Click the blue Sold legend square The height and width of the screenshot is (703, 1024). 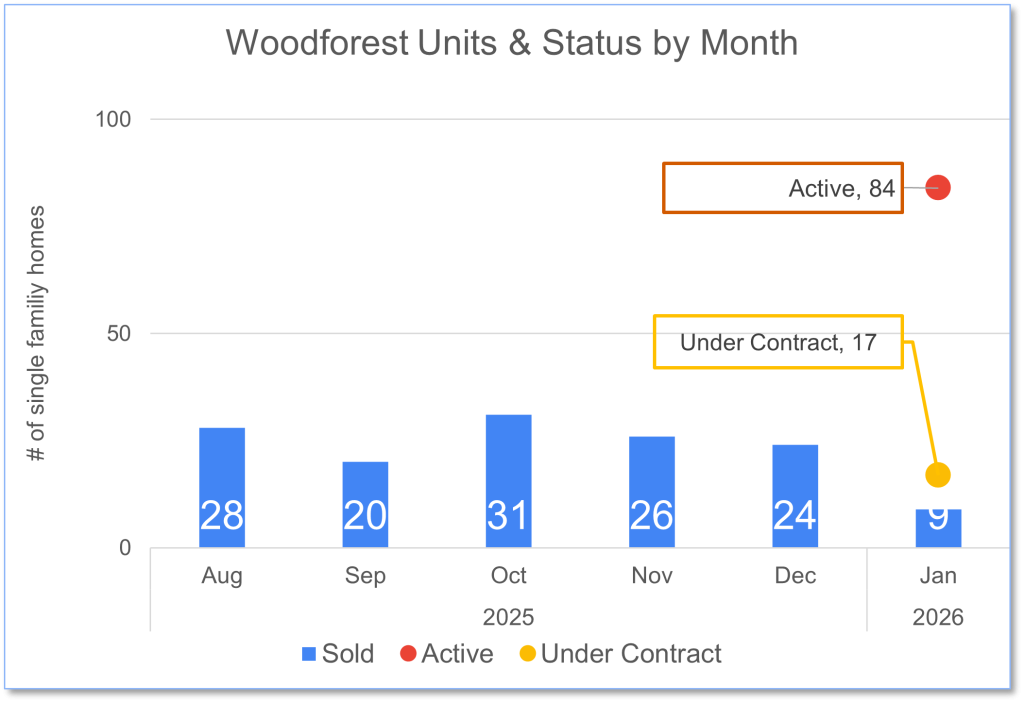pyautogui.click(x=310, y=655)
